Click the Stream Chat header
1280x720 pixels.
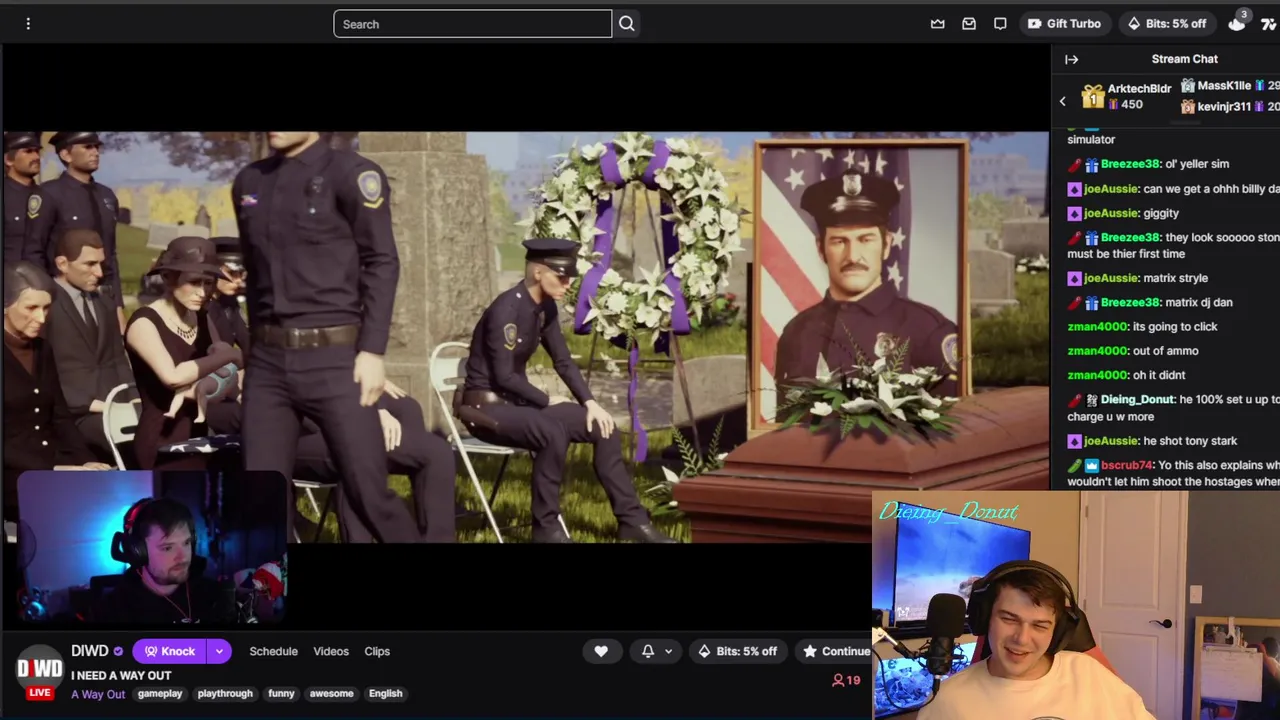point(1184,59)
